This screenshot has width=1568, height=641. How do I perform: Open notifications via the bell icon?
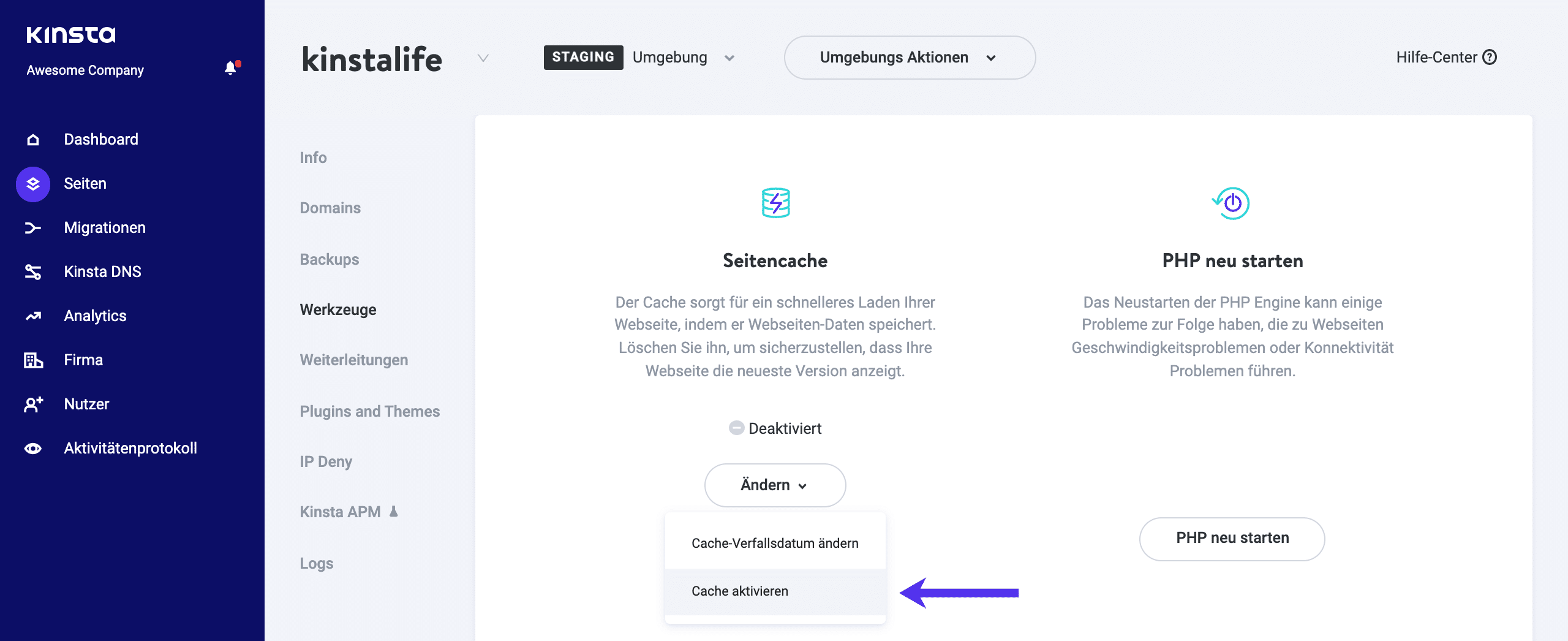coord(231,67)
